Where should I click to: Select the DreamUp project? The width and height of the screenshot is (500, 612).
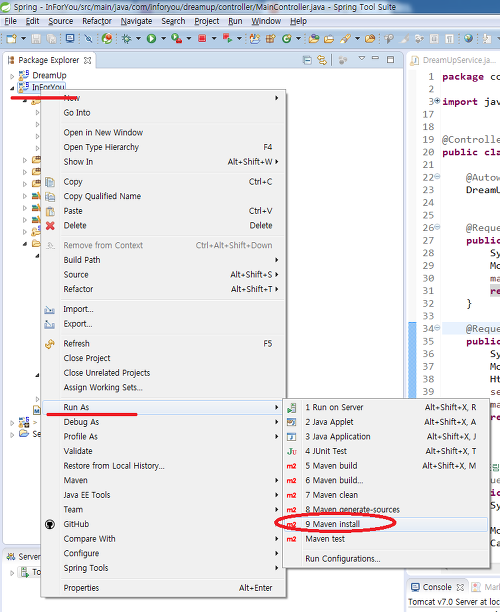click(49, 75)
